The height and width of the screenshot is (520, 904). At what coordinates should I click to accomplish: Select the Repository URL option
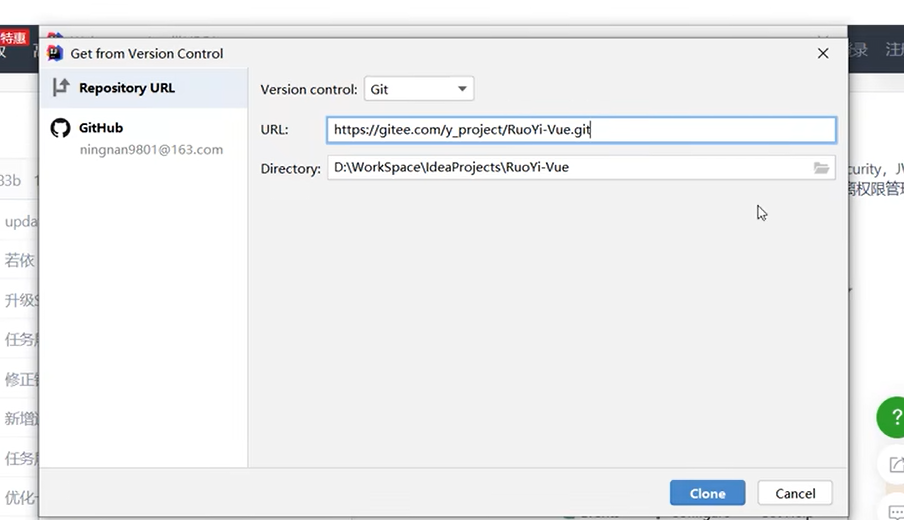144,88
